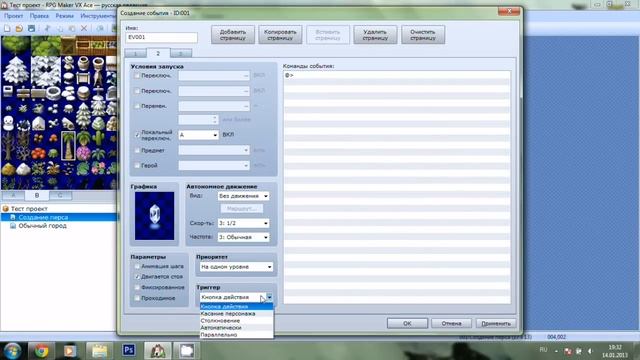Check the Анимация шага option

click(x=137, y=266)
